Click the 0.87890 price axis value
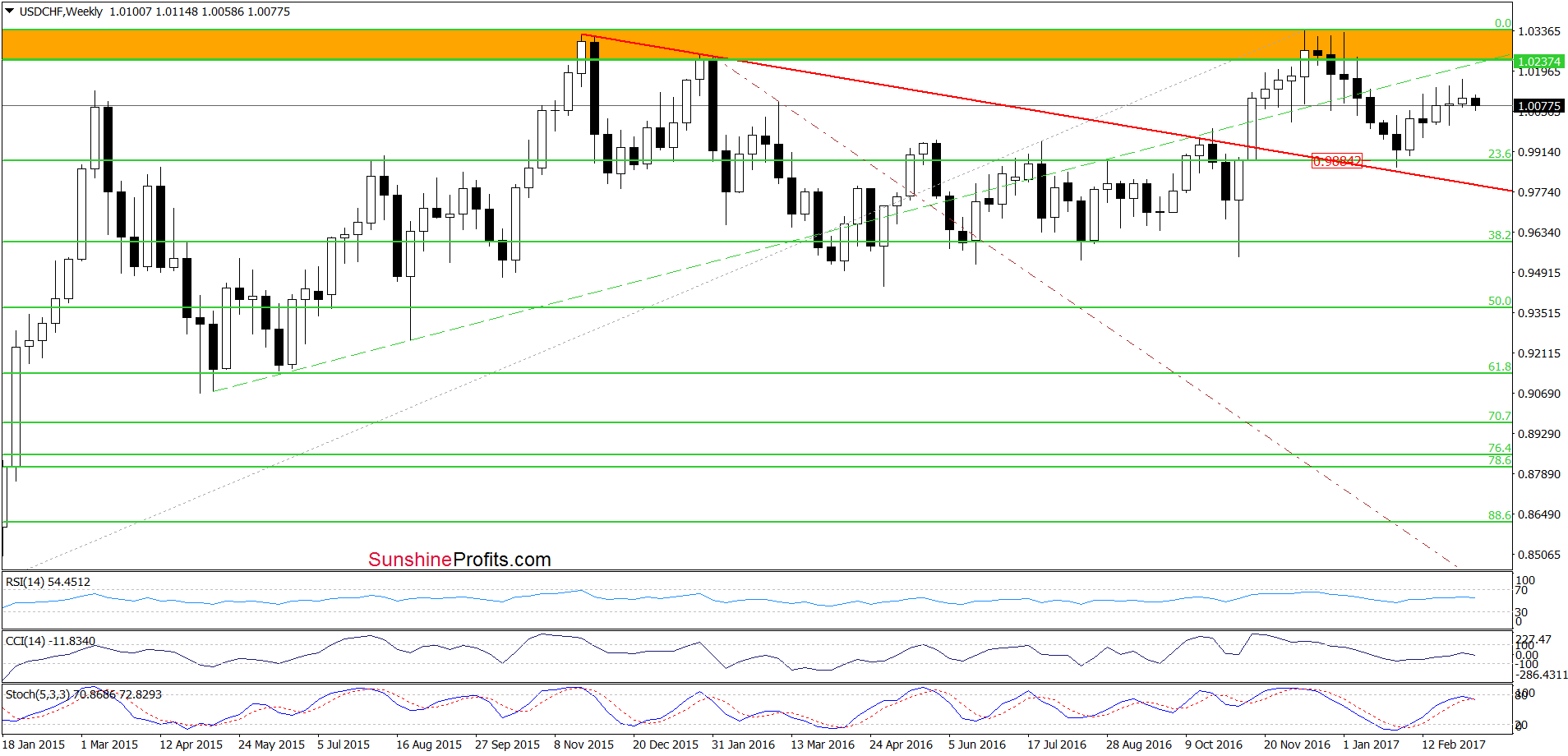 1539,474
